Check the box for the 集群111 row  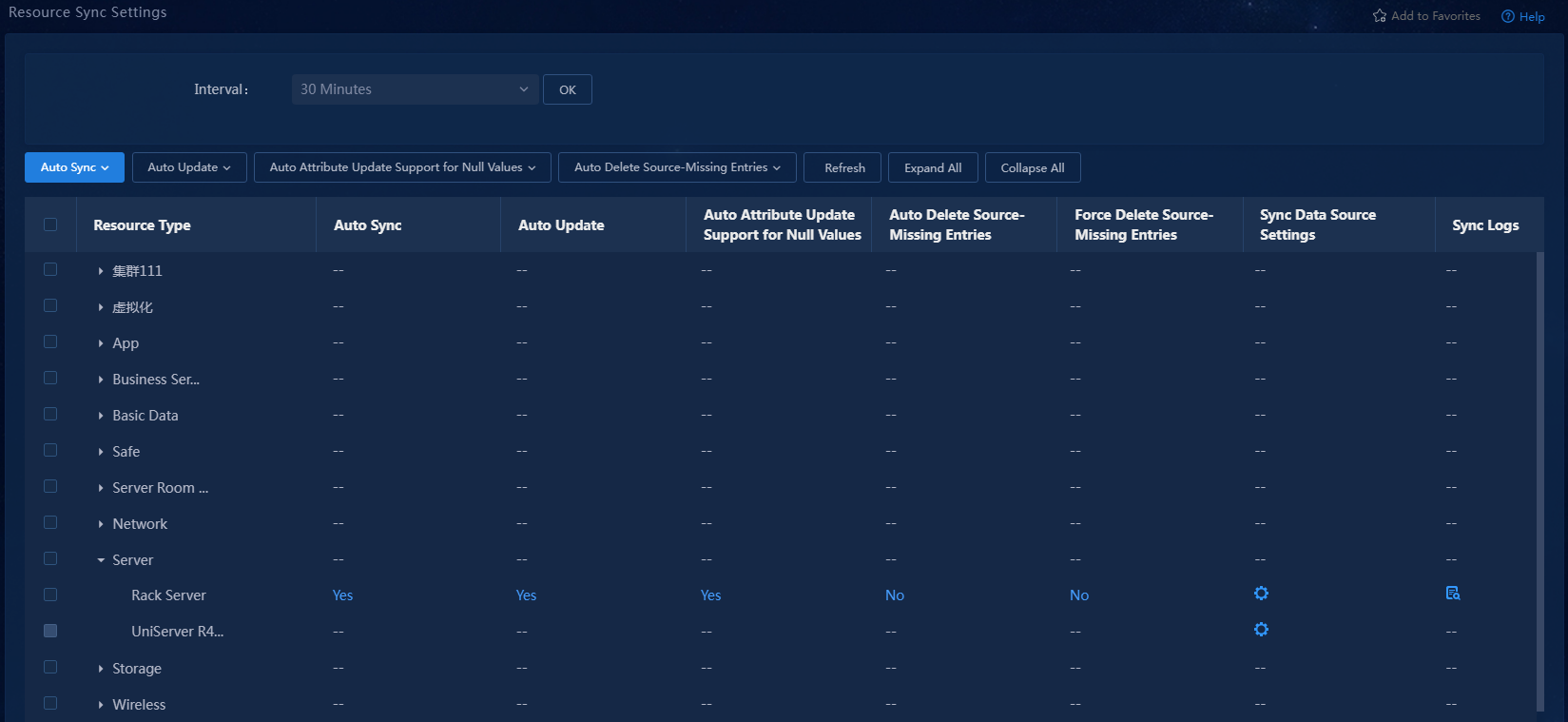click(x=50, y=269)
